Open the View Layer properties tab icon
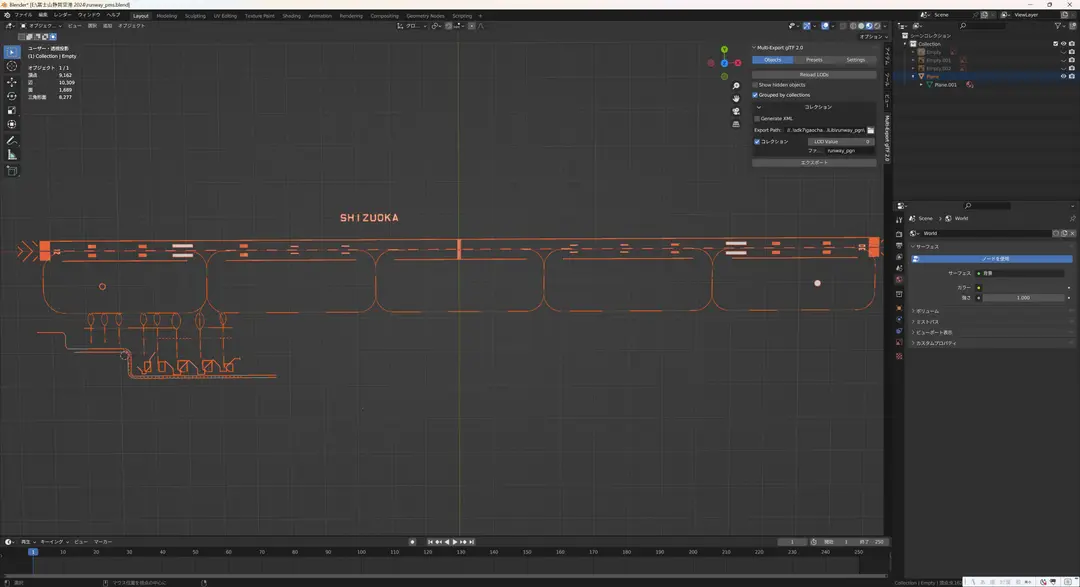Screen dimensions: 1080x587 pyautogui.click(x=899, y=257)
